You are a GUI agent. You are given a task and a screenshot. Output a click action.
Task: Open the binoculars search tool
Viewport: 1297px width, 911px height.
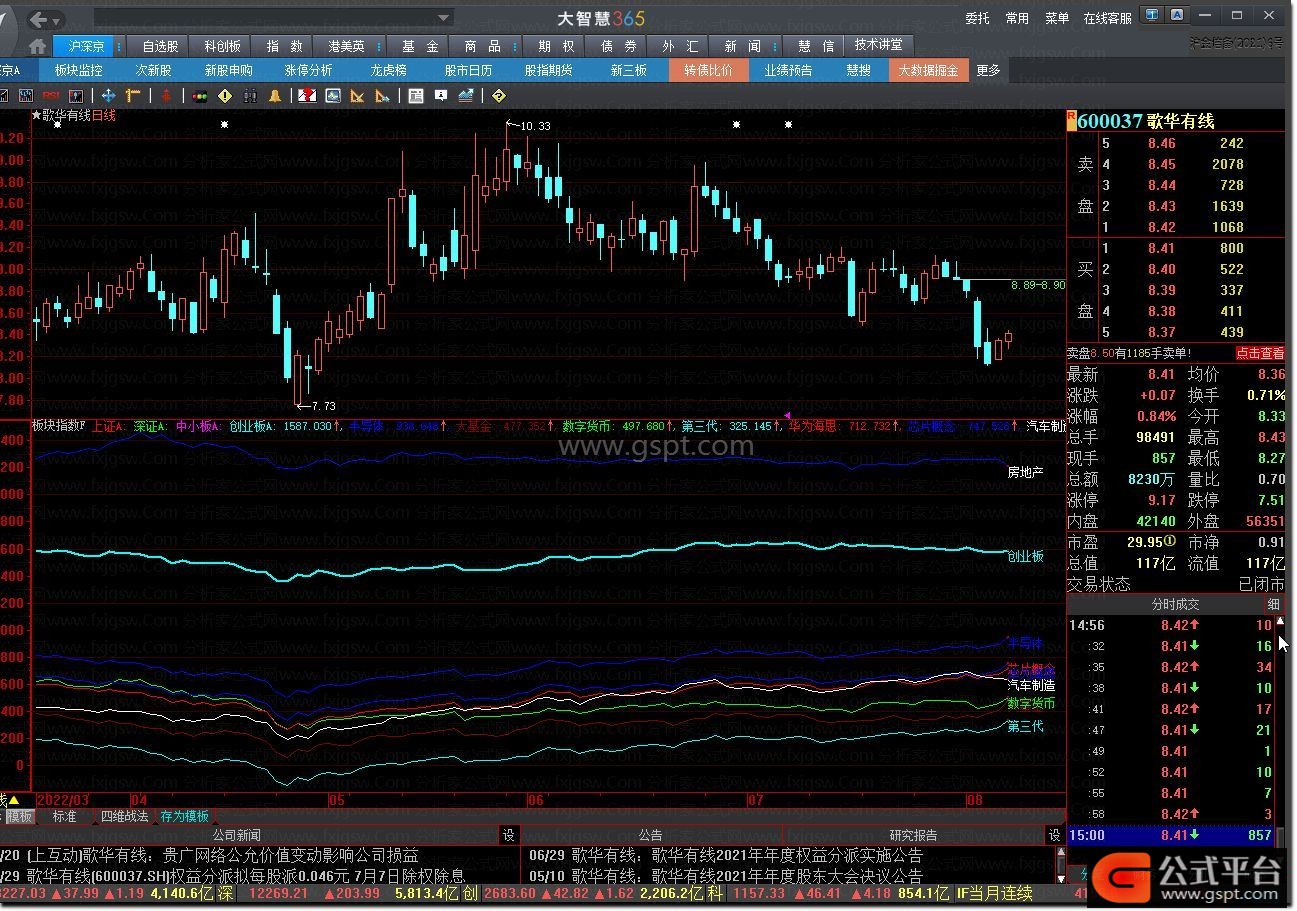tap(250, 96)
